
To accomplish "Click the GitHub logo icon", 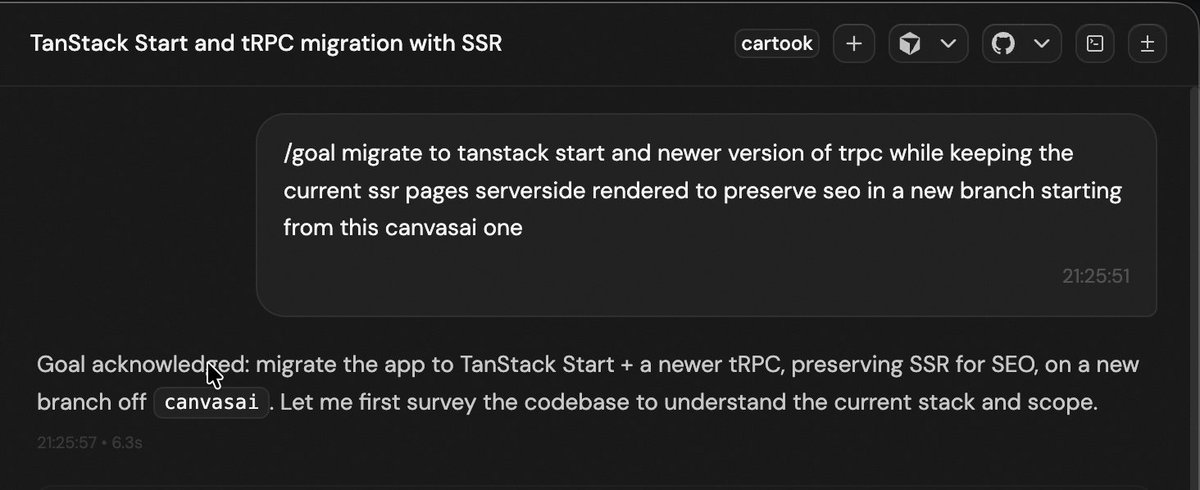I will (x=1004, y=44).
